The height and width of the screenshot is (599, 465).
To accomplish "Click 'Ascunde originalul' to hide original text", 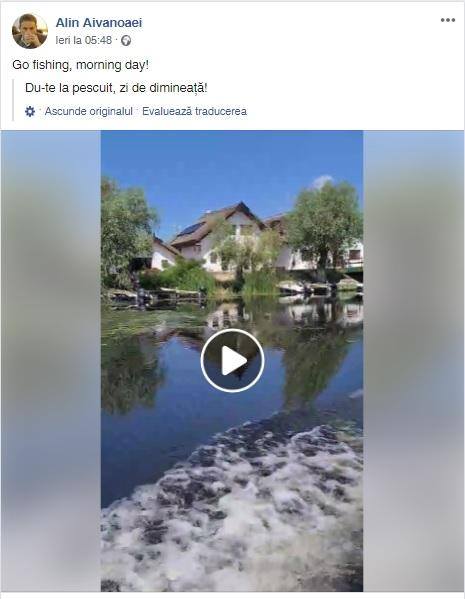I will [x=89, y=112].
